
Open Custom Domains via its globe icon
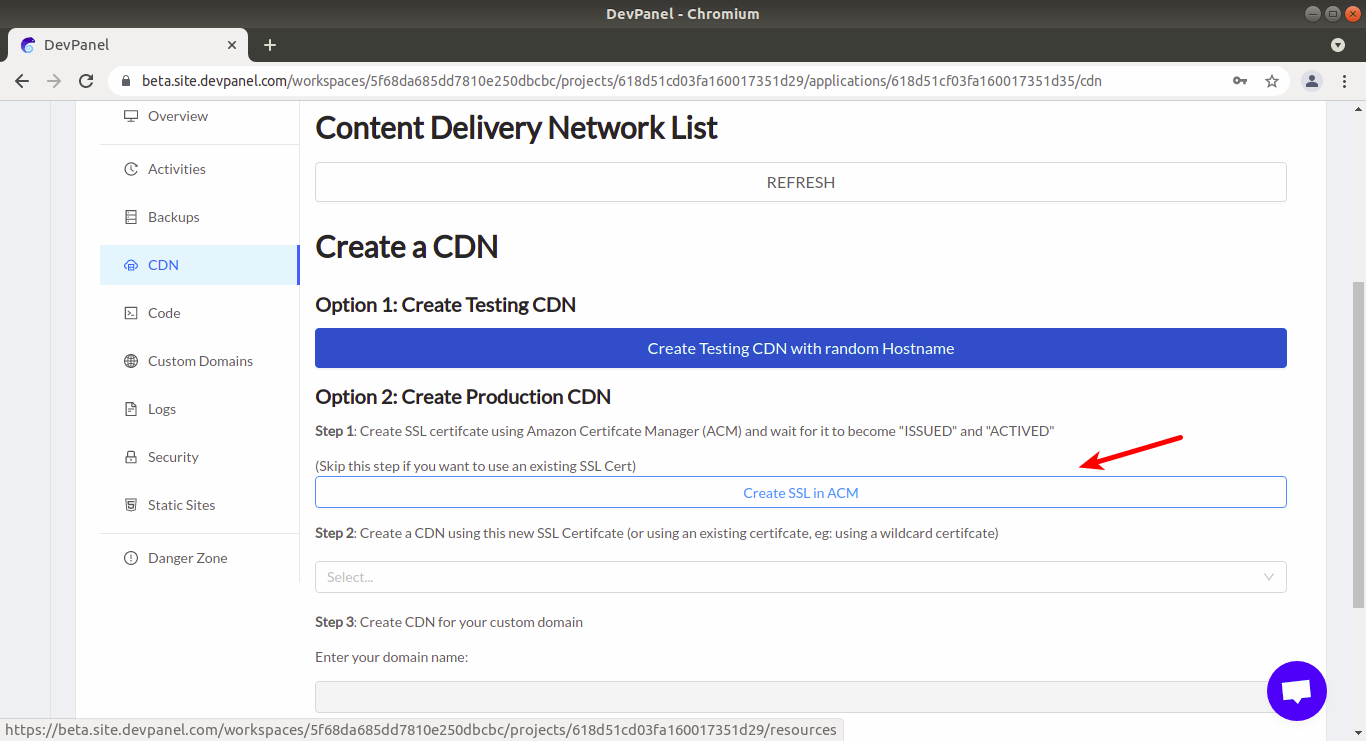click(131, 360)
